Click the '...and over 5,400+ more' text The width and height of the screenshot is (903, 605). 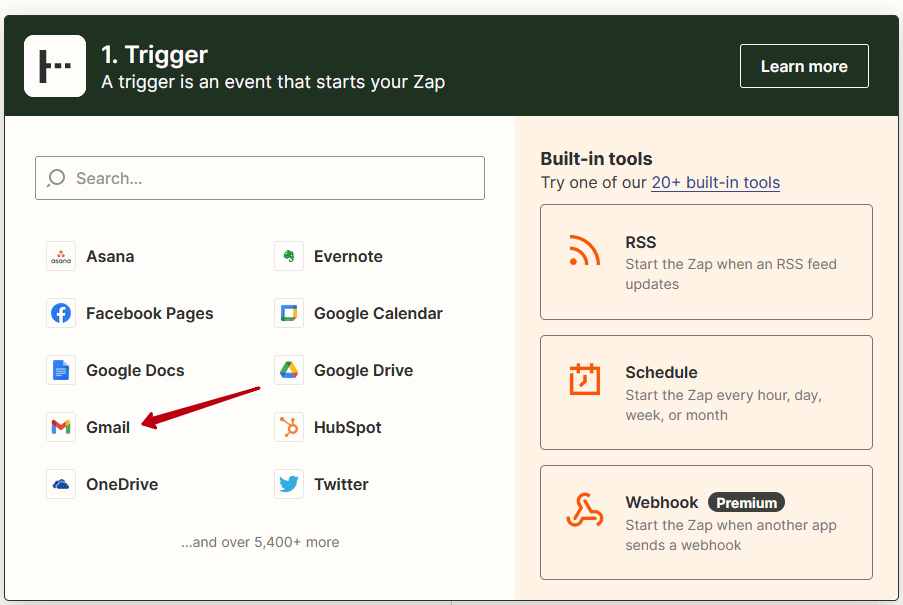click(260, 542)
